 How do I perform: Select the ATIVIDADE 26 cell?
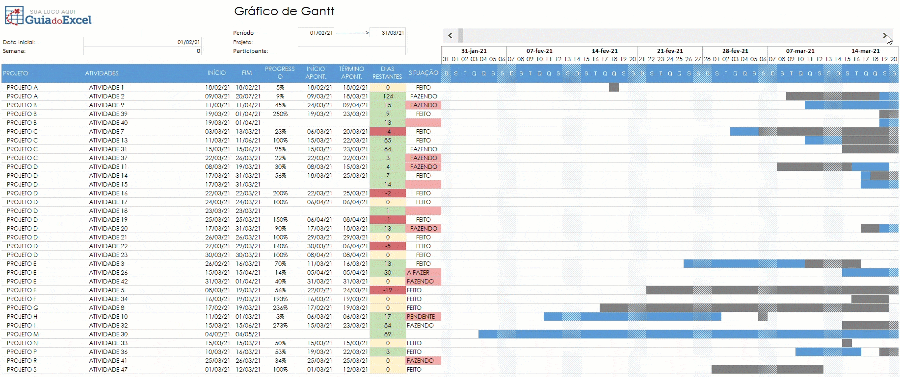pyautogui.click(x=108, y=272)
